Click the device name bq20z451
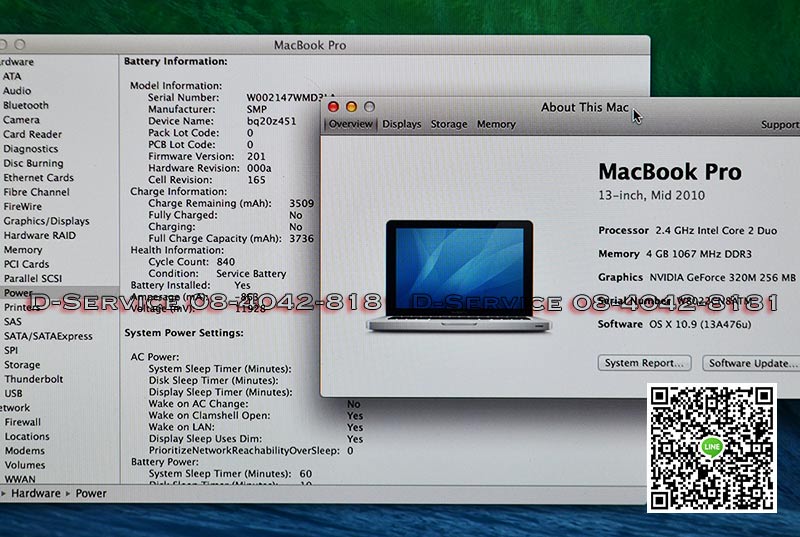The width and height of the screenshot is (800, 537). pos(271,121)
